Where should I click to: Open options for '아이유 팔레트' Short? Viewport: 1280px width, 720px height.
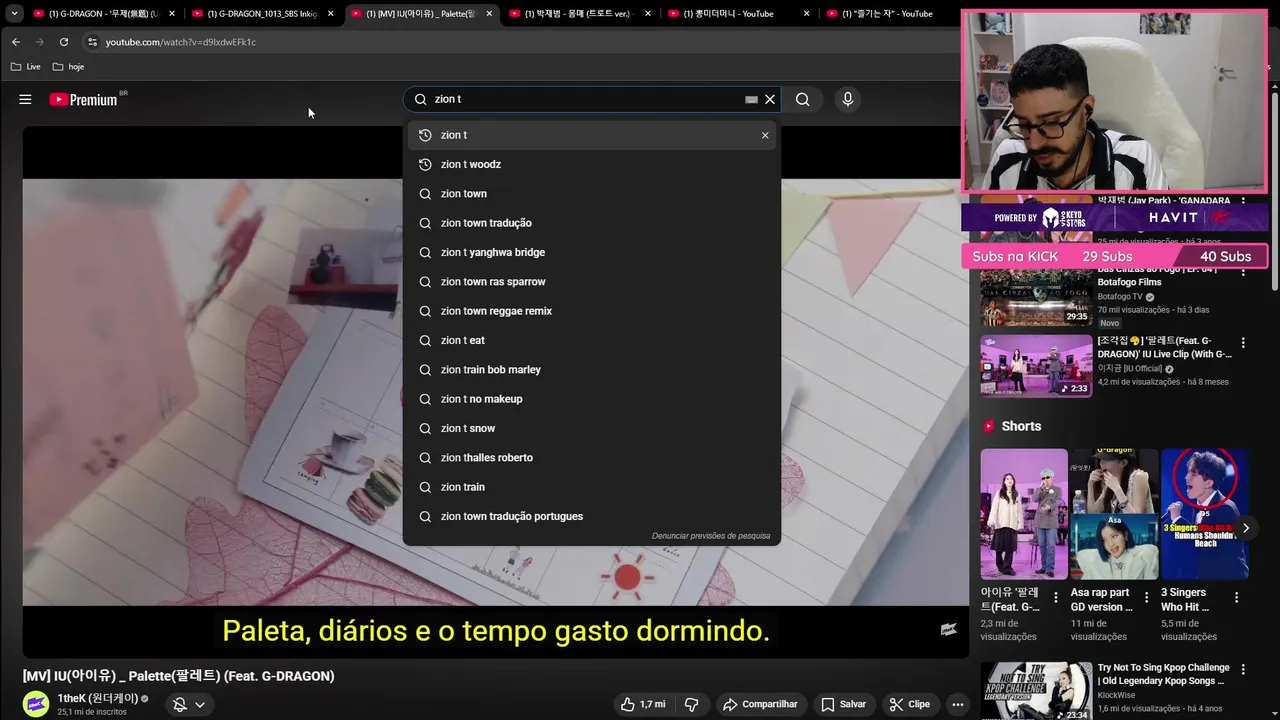click(1056, 597)
